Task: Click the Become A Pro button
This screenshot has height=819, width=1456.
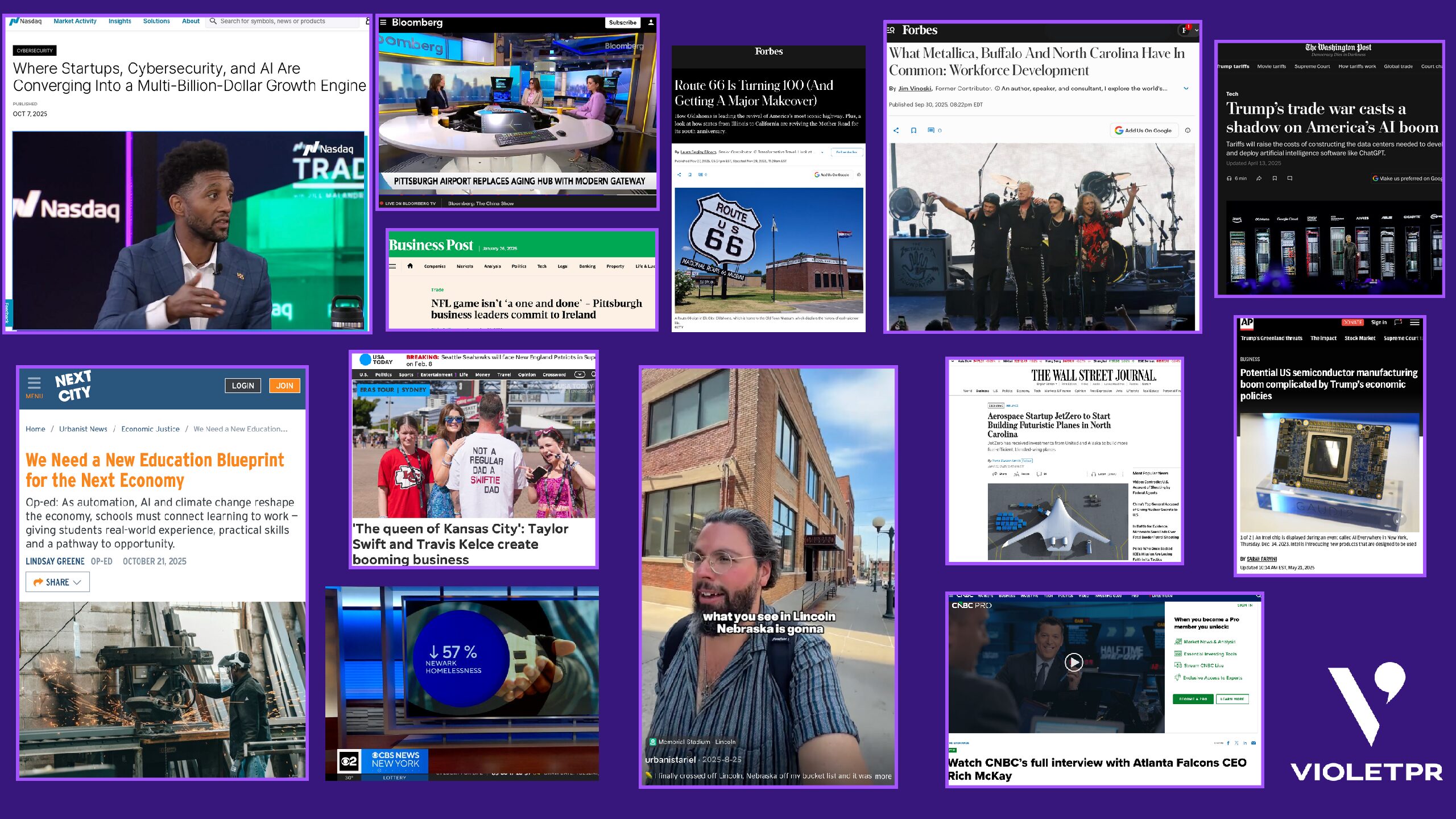Action: point(1193,699)
